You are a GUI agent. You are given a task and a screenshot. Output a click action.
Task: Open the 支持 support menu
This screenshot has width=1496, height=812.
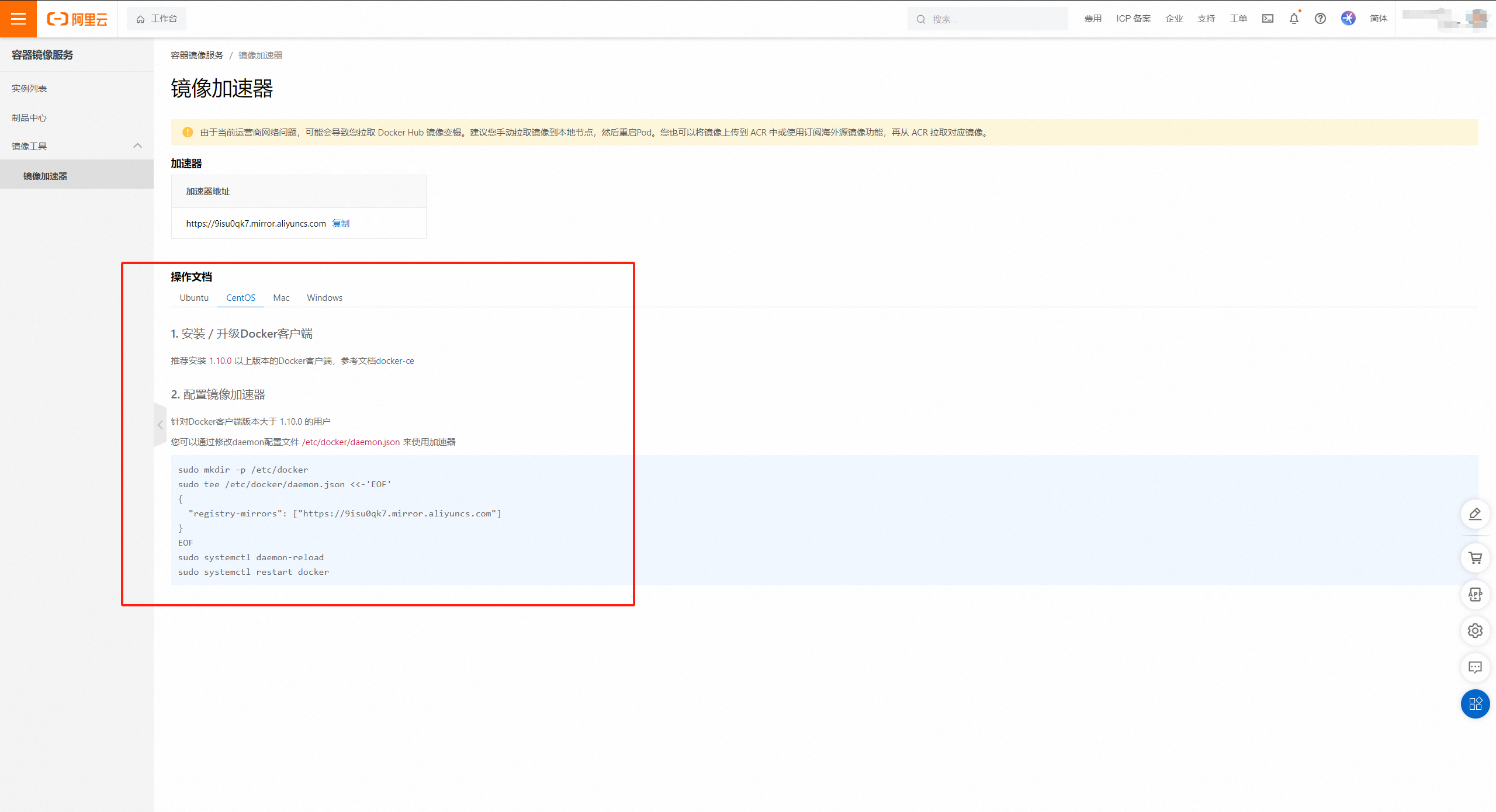[x=1206, y=19]
